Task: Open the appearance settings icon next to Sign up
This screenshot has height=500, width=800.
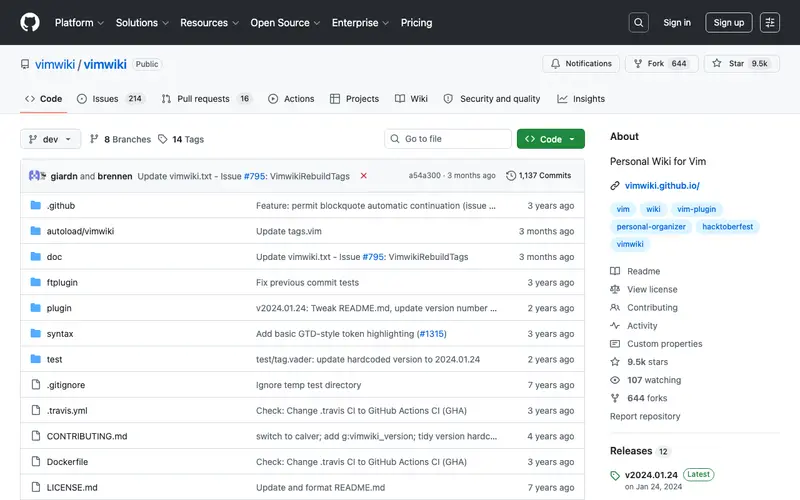Action: tap(769, 22)
